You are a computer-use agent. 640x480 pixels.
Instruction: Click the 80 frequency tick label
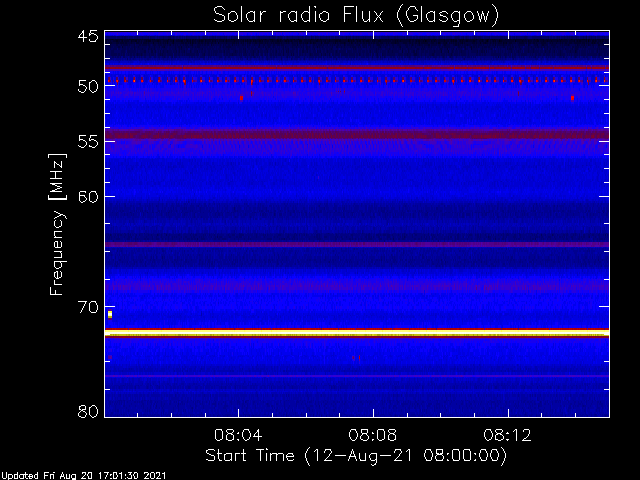(x=88, y=411)
